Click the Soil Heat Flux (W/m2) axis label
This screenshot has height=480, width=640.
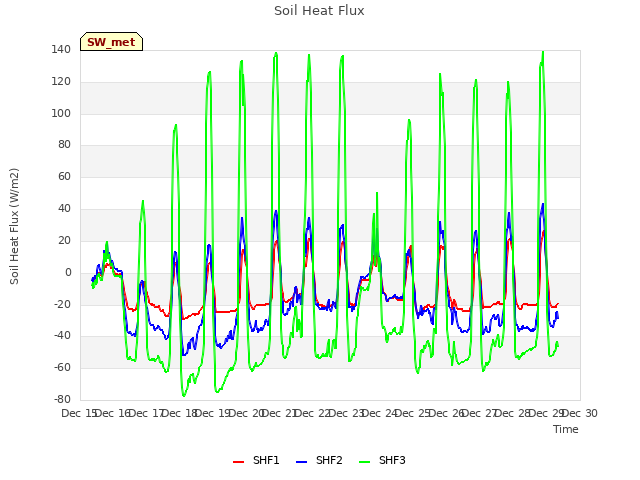(14, 226)
